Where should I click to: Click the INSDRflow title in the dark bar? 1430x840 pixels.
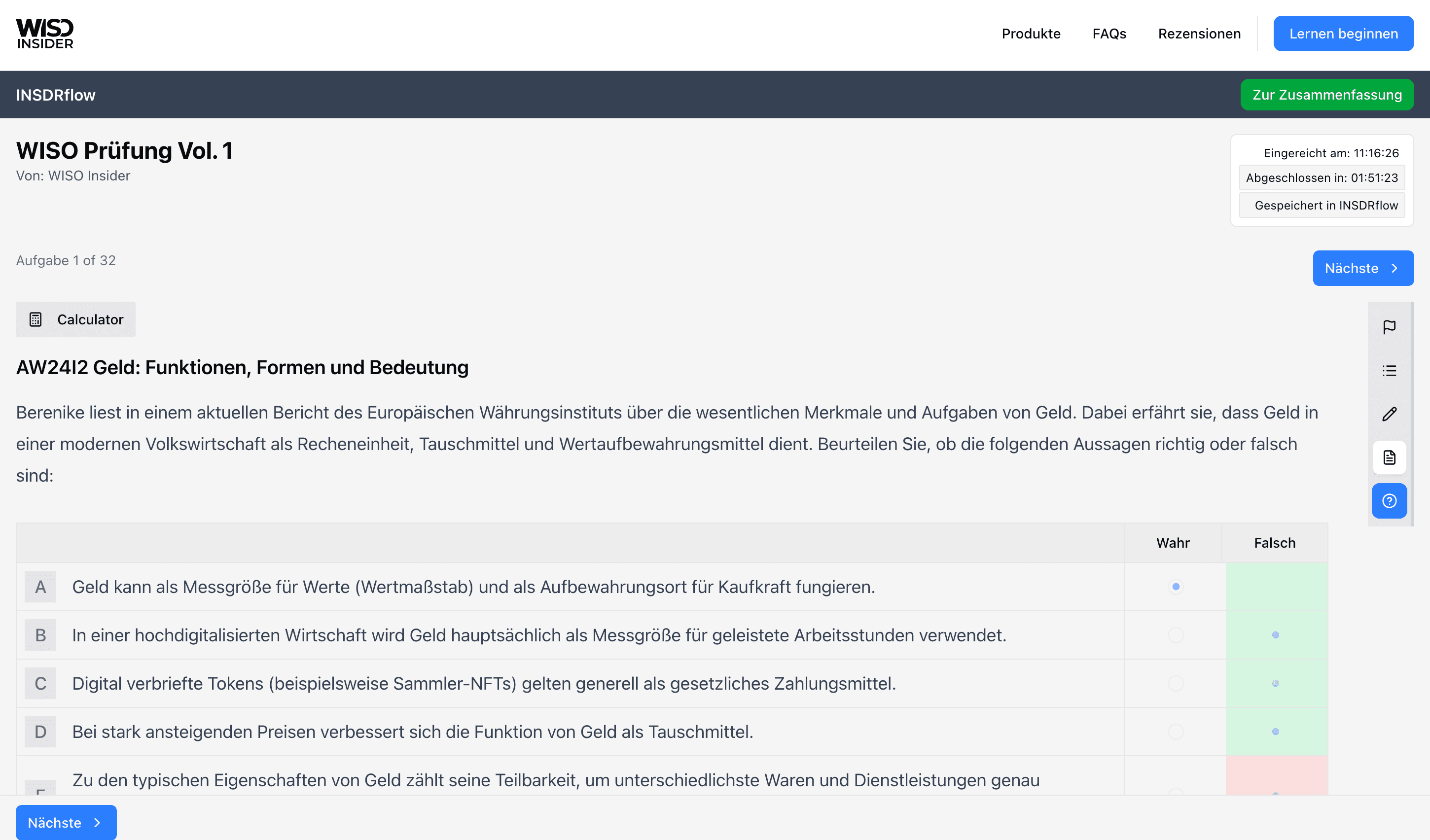(x=56, y=95)
